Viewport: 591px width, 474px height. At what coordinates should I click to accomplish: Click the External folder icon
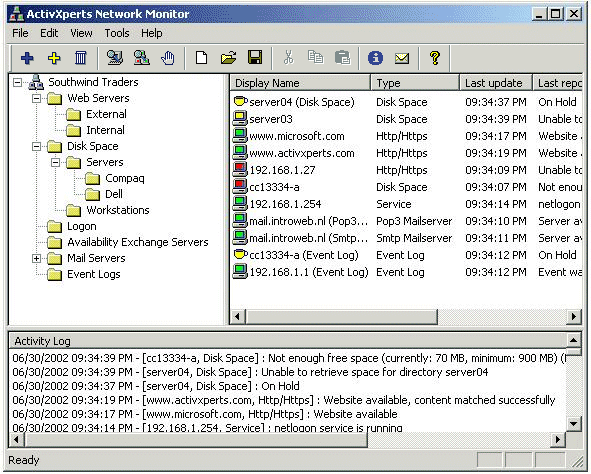[73, 115]
